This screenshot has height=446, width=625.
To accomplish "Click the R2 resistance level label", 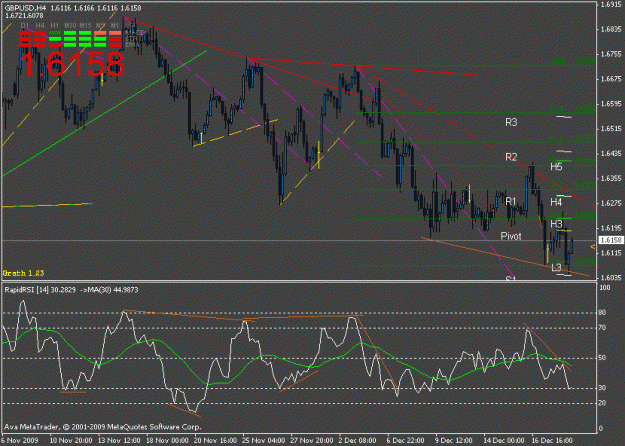I will [x=511, y=157].
